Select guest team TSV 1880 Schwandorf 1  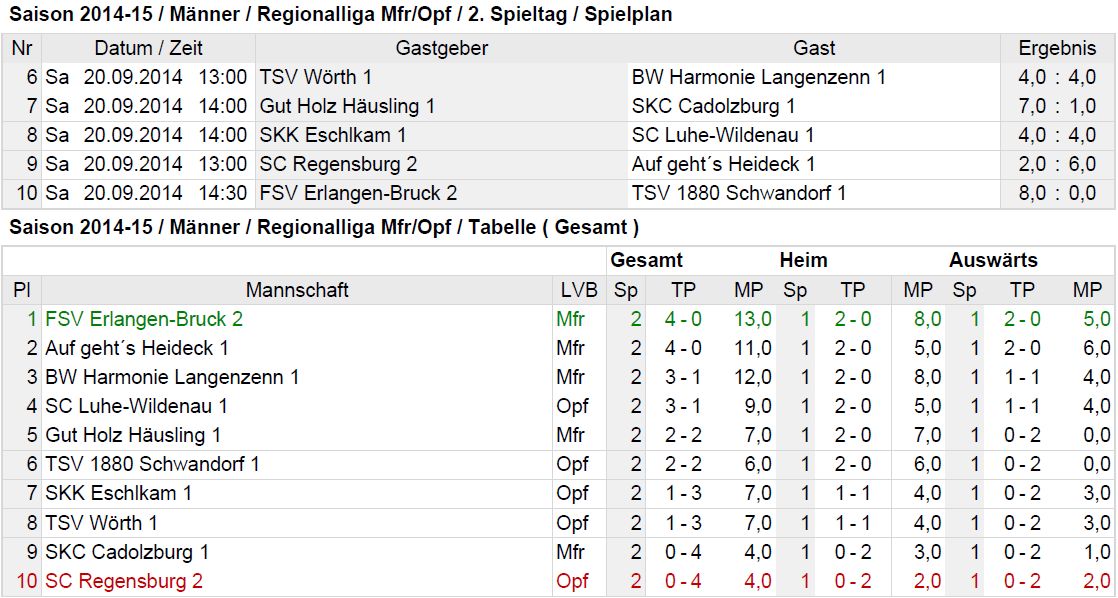[739, 193]
